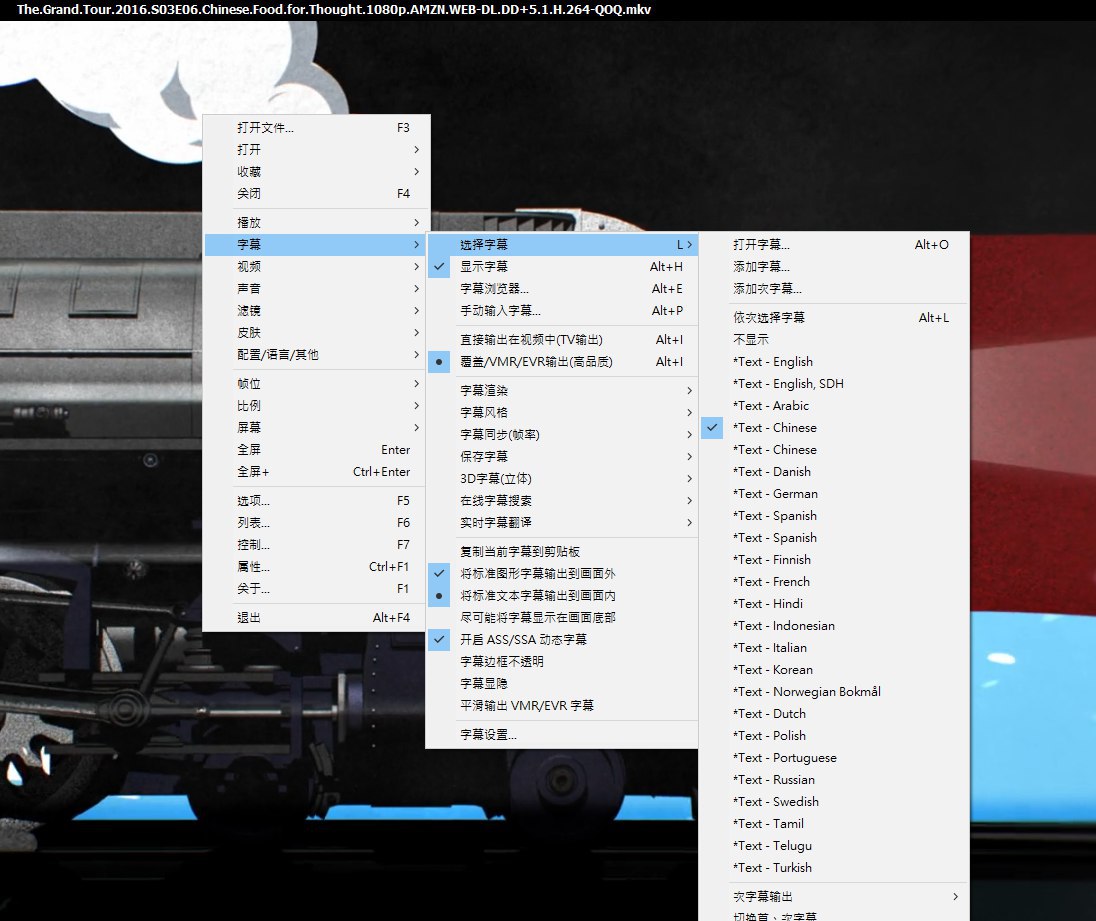1096x921 pixels.
Task: Toggle 将标准图形字幕输出到画面外 option
Action: click(x=537, y=574)
